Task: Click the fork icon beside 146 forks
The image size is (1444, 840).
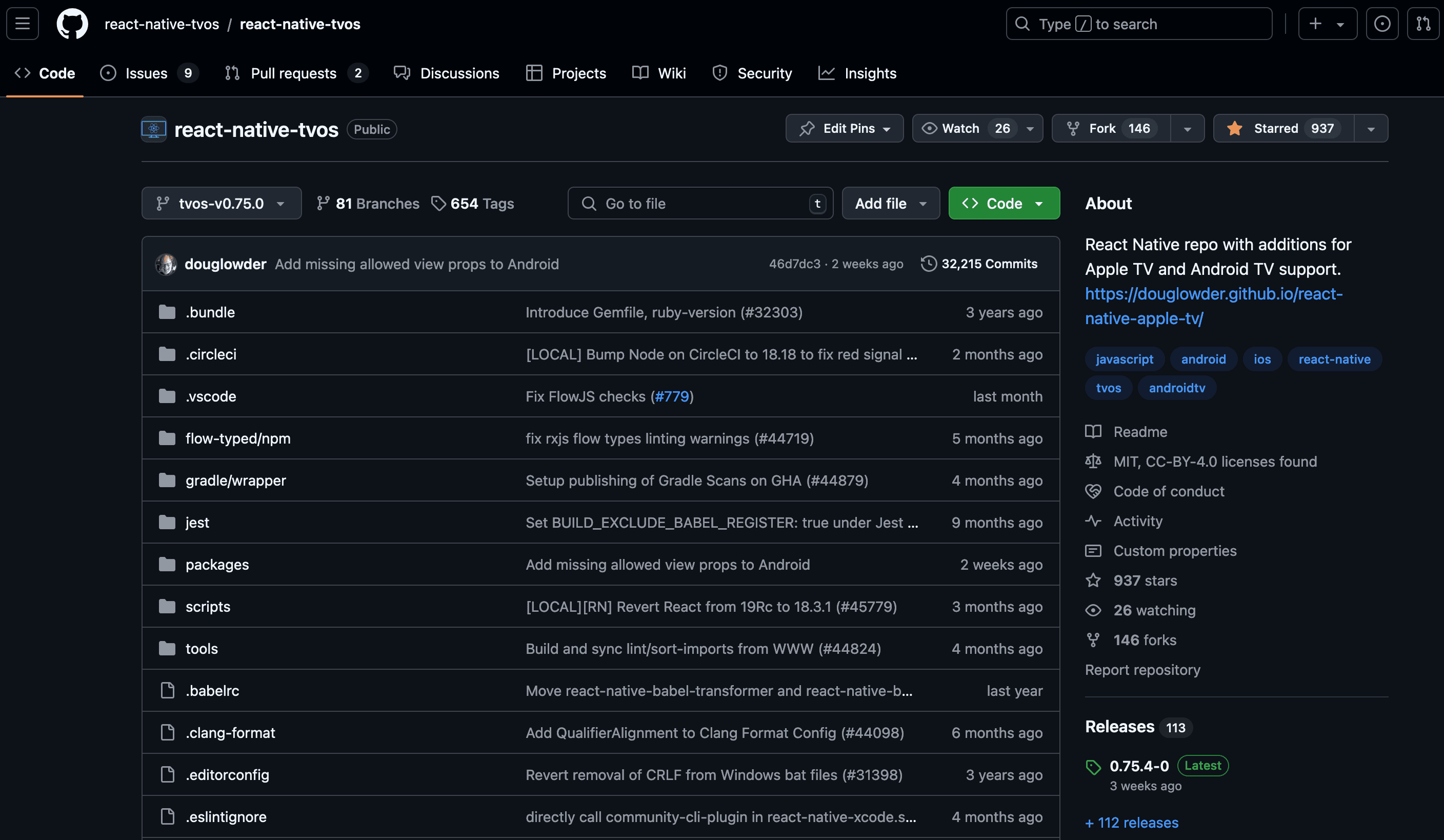Action: [1093, 639]
